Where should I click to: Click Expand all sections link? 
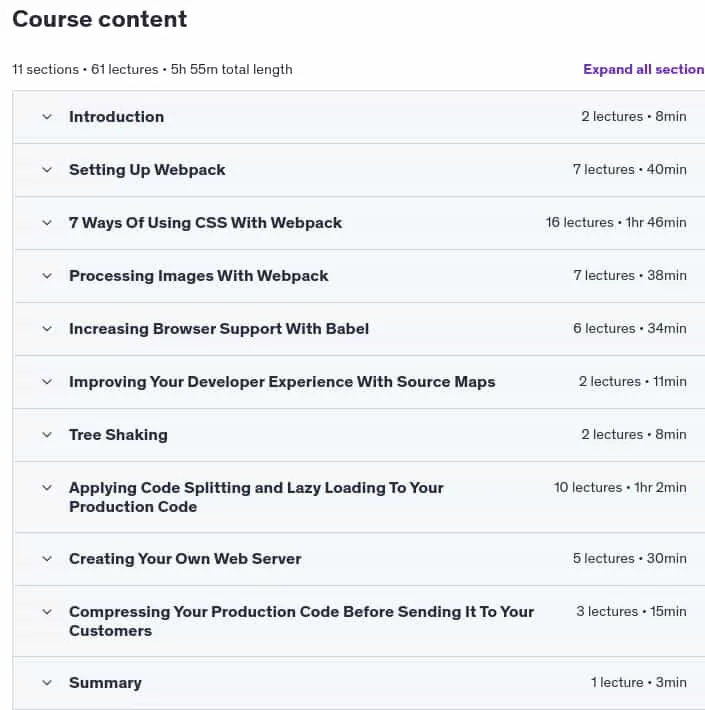coord(643,69)
